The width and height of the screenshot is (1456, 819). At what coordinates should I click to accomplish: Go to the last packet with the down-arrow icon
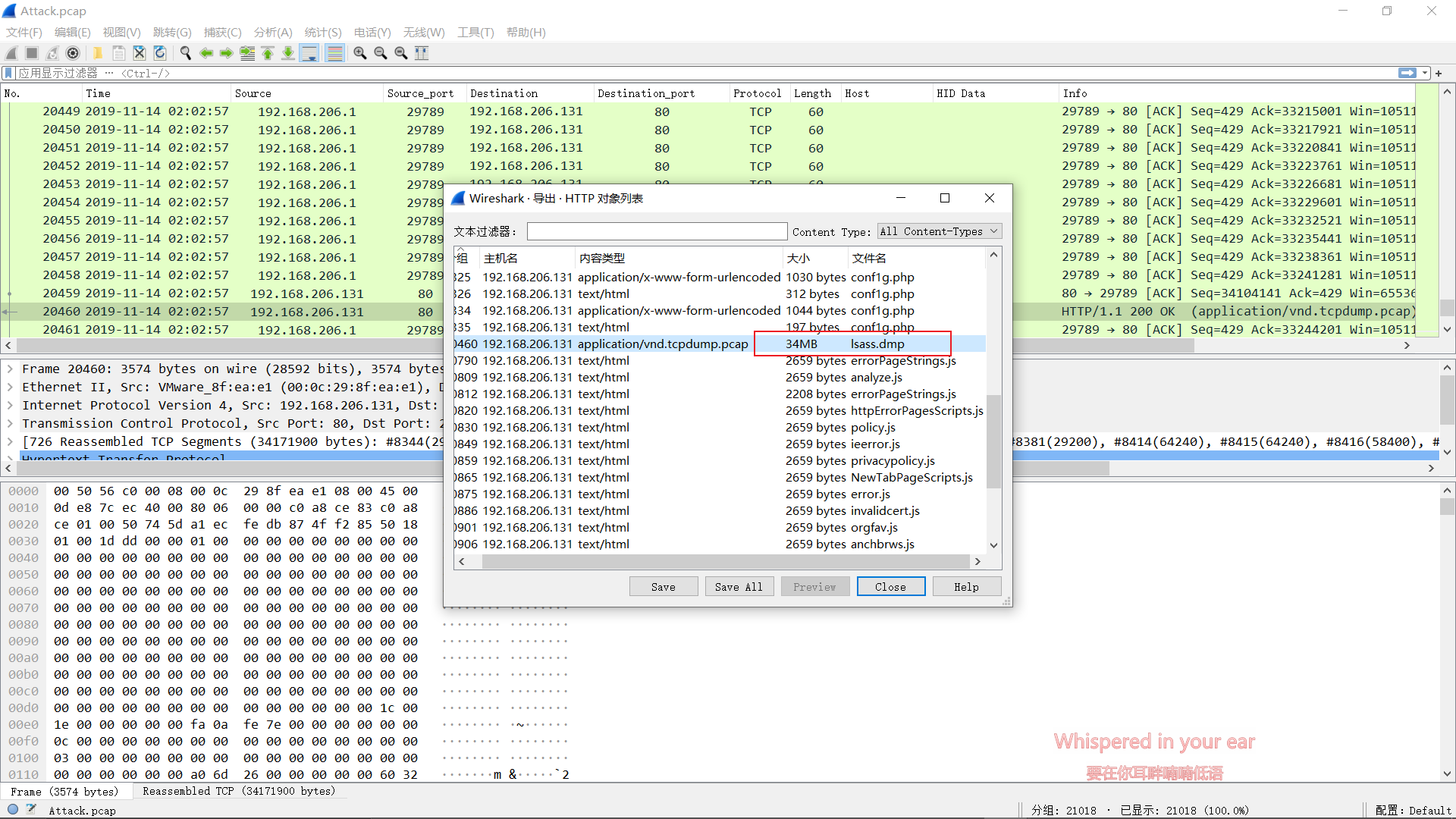[x=288, y=53]
